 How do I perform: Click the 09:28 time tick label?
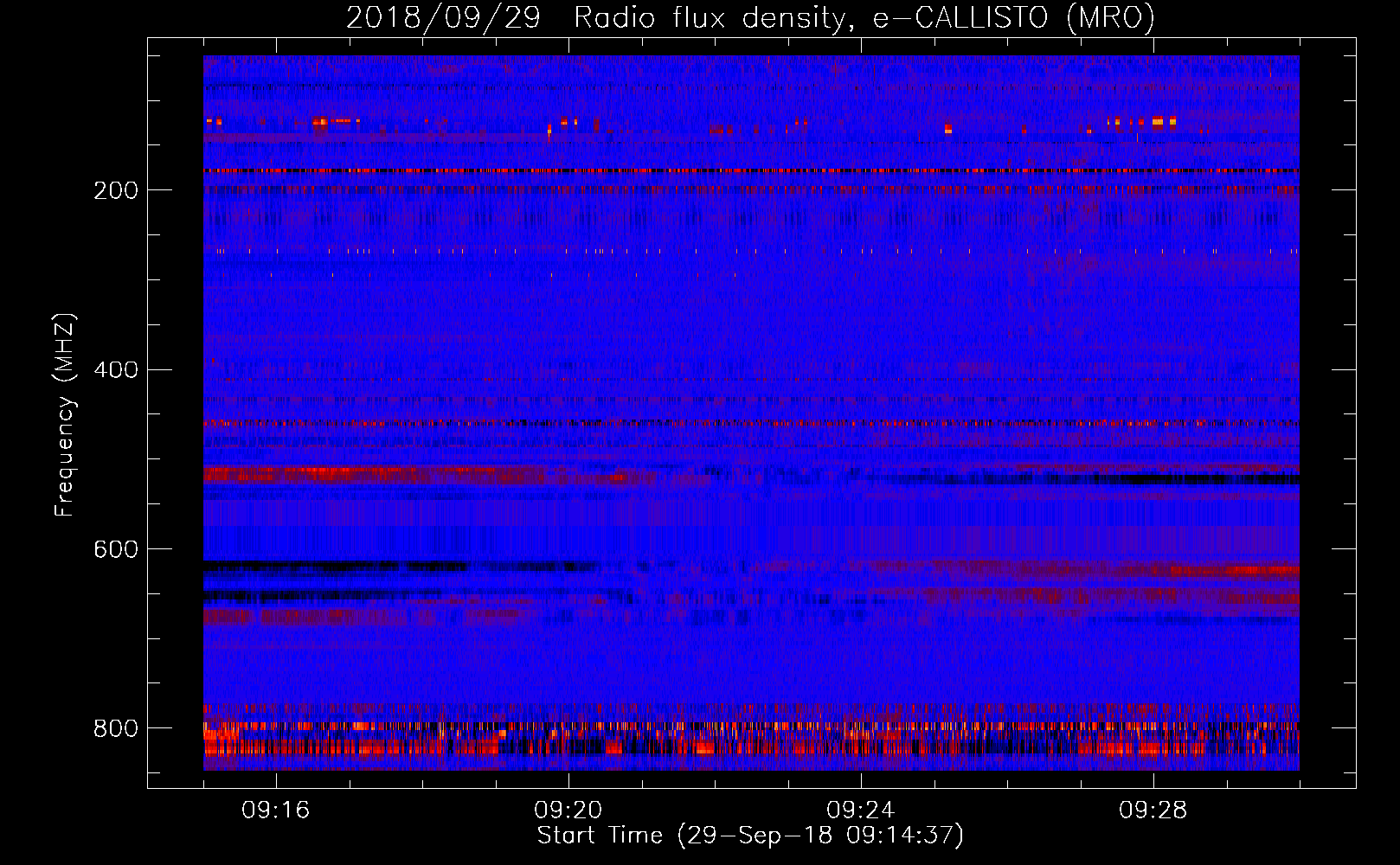pyautogui.click(x=1153, y=811)
